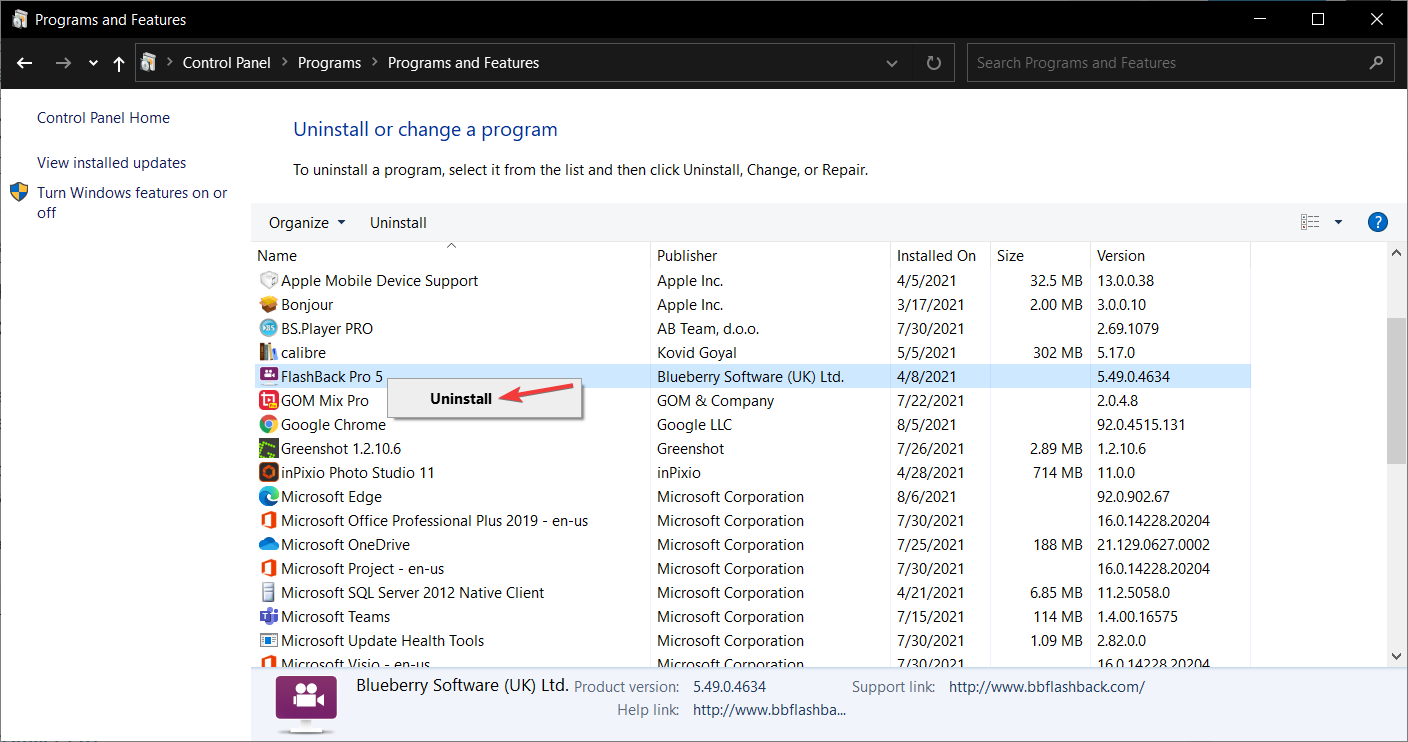Click the Greenshot 1.2.10.6 icon
Image resolution: width=1408 pixels, height=742 pixels.
(x=268, y=449)
